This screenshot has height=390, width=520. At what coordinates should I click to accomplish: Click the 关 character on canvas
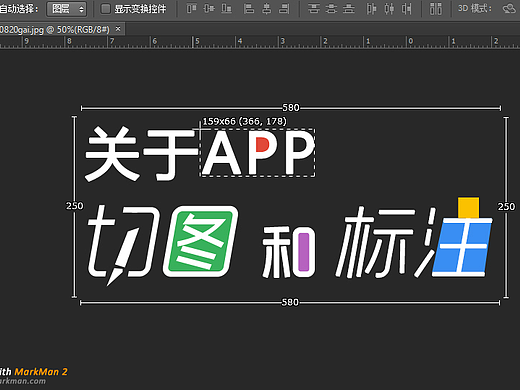(112, 154)
